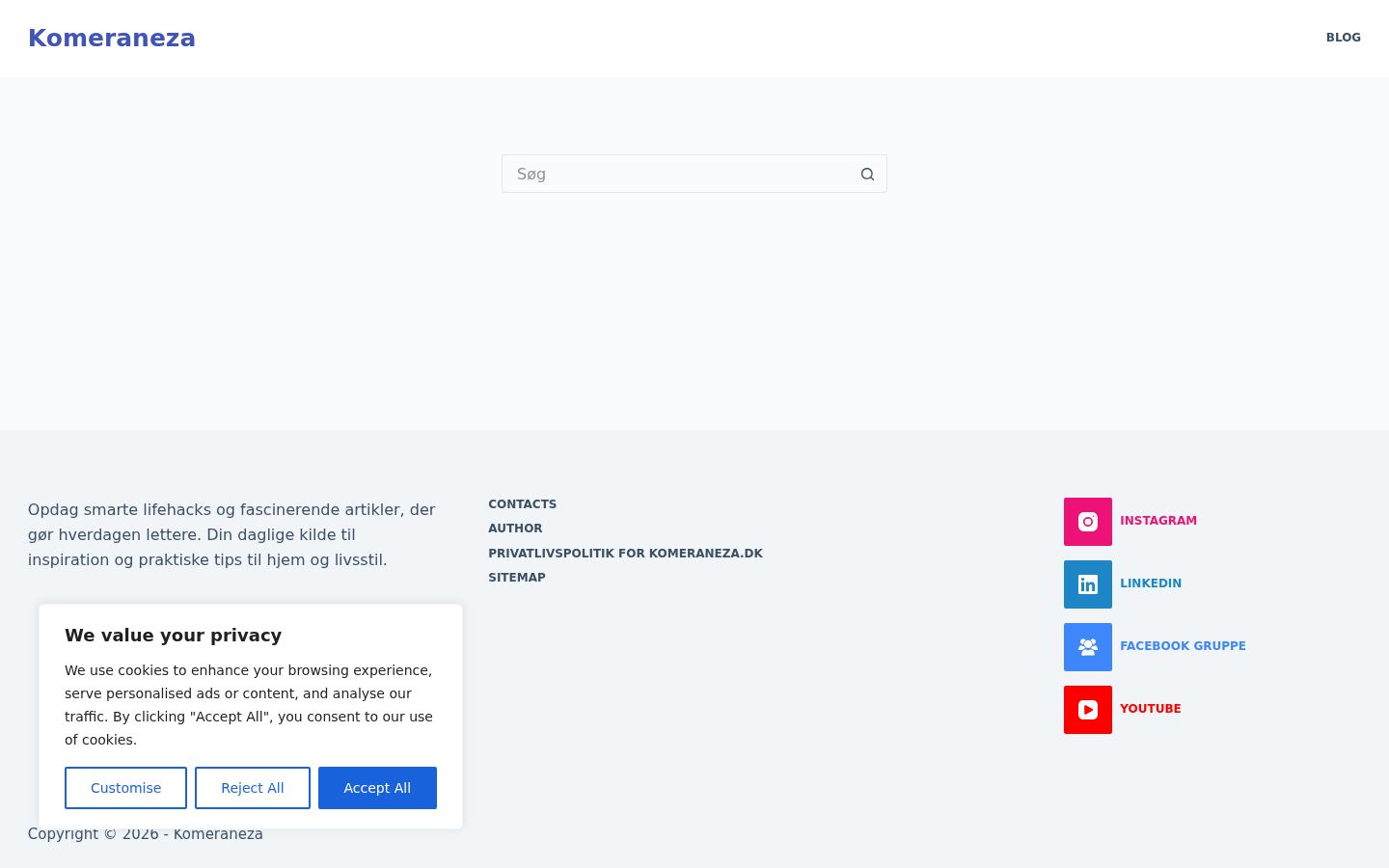Click the LinkedIn text link

pos(1151,583)
